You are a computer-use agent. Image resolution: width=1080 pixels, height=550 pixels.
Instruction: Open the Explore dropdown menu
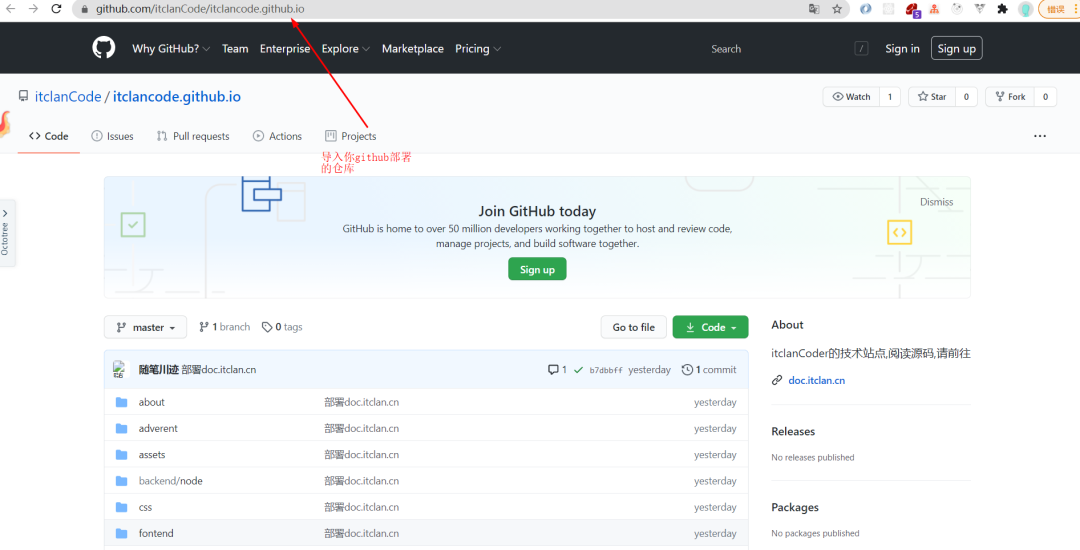point(346,49)
